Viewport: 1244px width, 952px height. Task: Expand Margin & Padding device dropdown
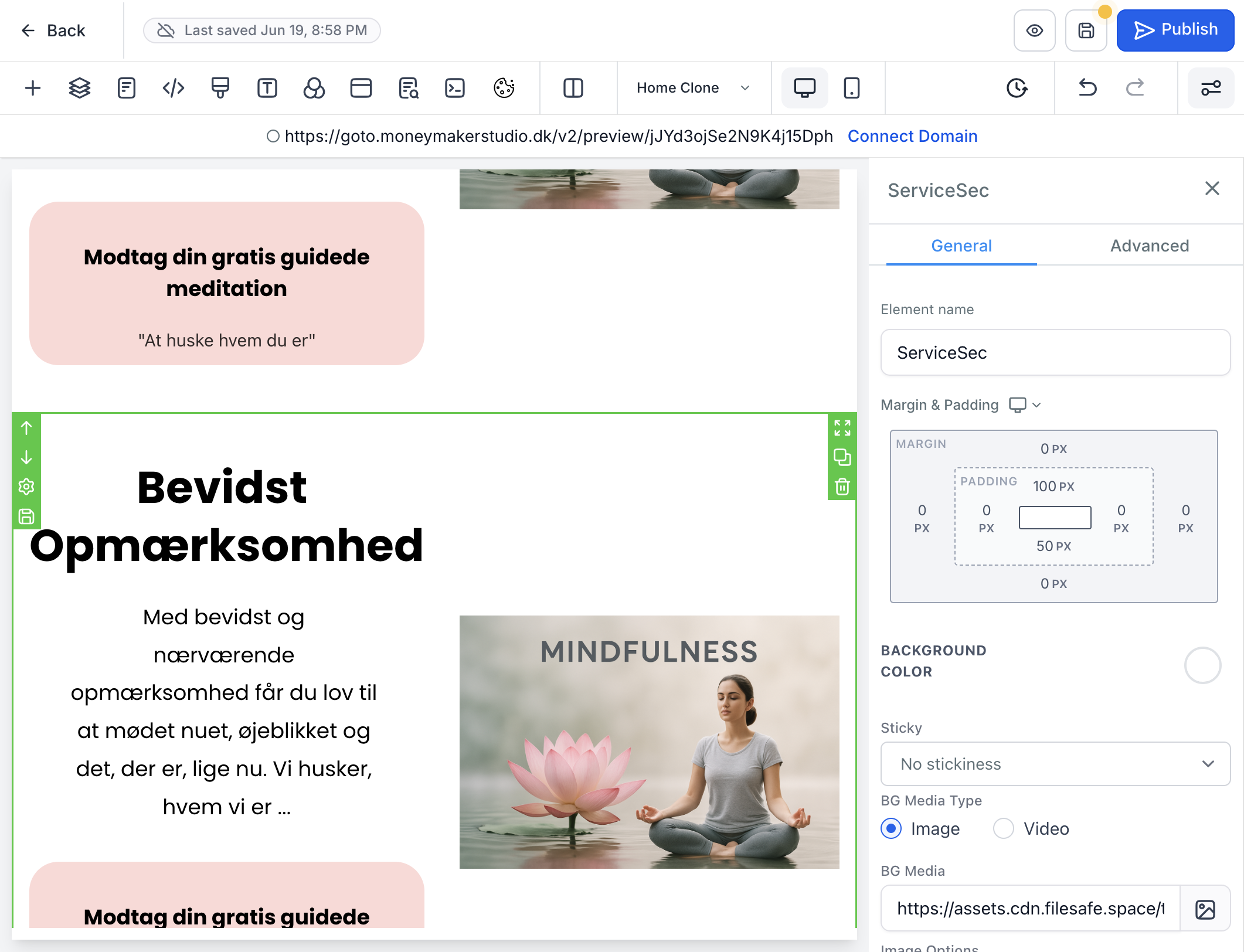[x=1025, y=404]
